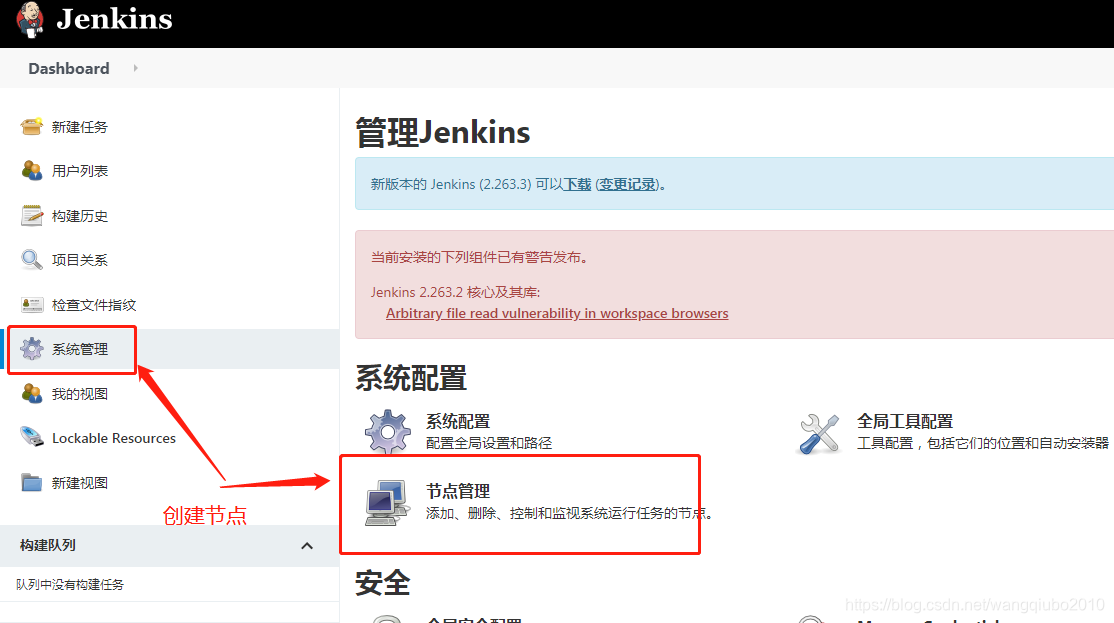Image resolution: width=1114 pixels, height=623 pixels.
Task: Select 系统管理 in the sidebar
Action: 80,350
